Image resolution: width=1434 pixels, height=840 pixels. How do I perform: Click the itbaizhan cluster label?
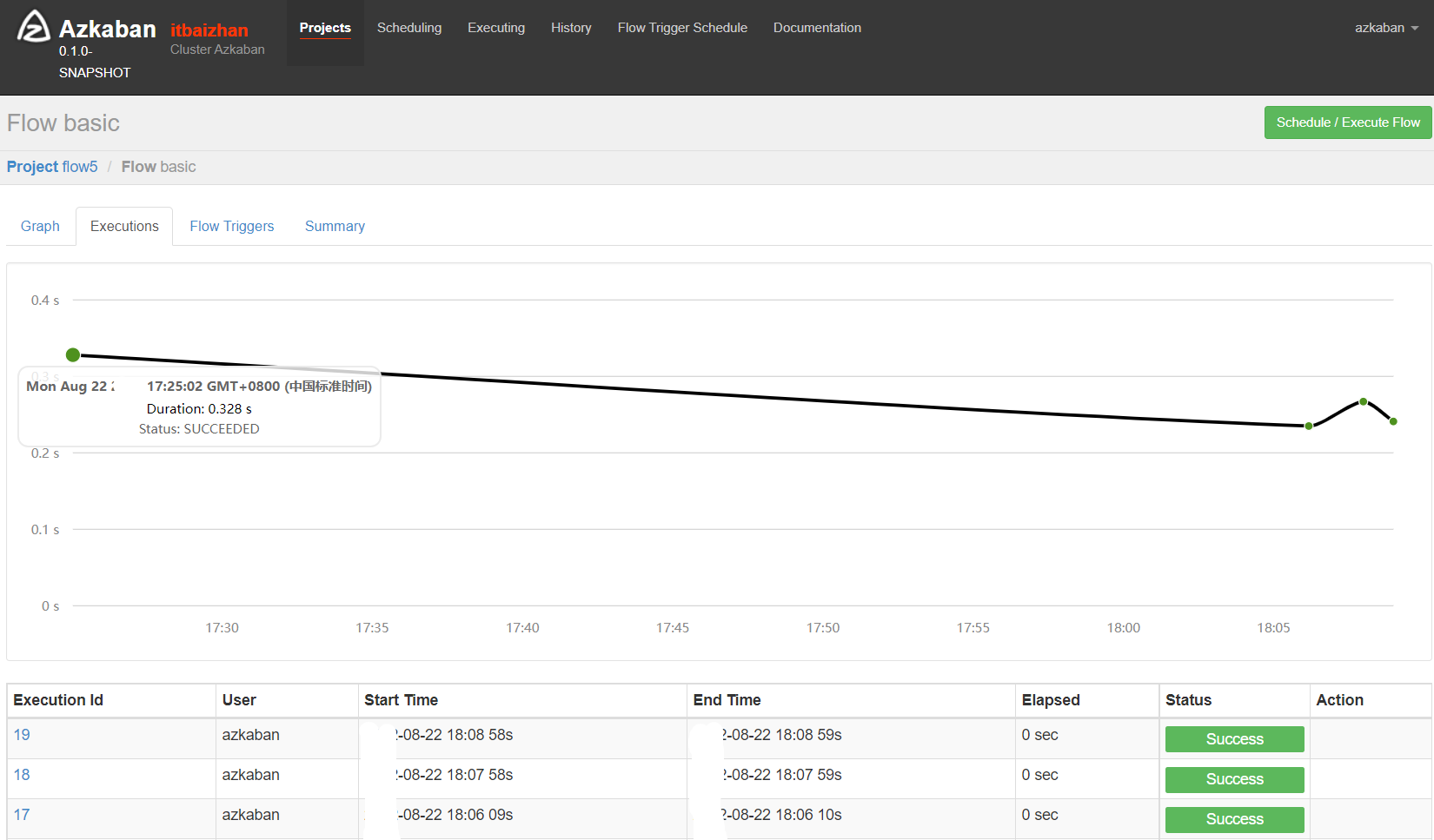coord(209,30)
